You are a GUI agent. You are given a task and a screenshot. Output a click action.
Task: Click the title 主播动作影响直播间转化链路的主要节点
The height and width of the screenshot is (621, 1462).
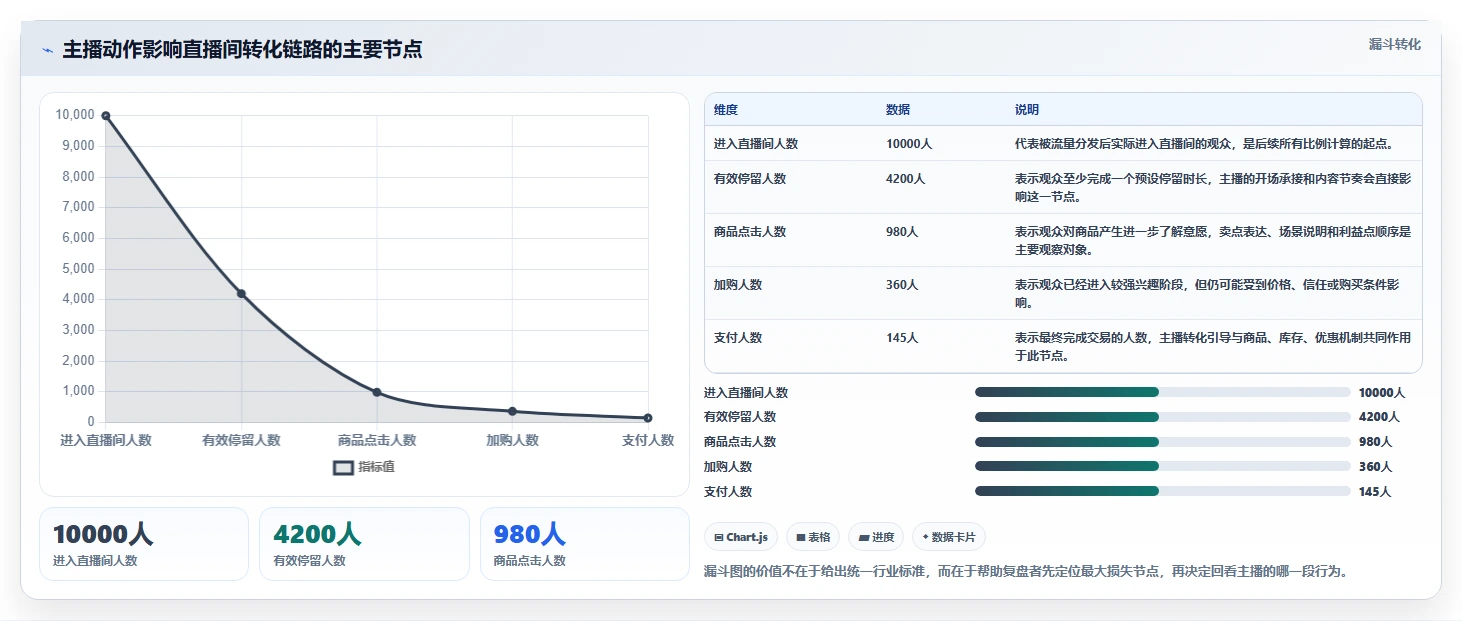242,50
